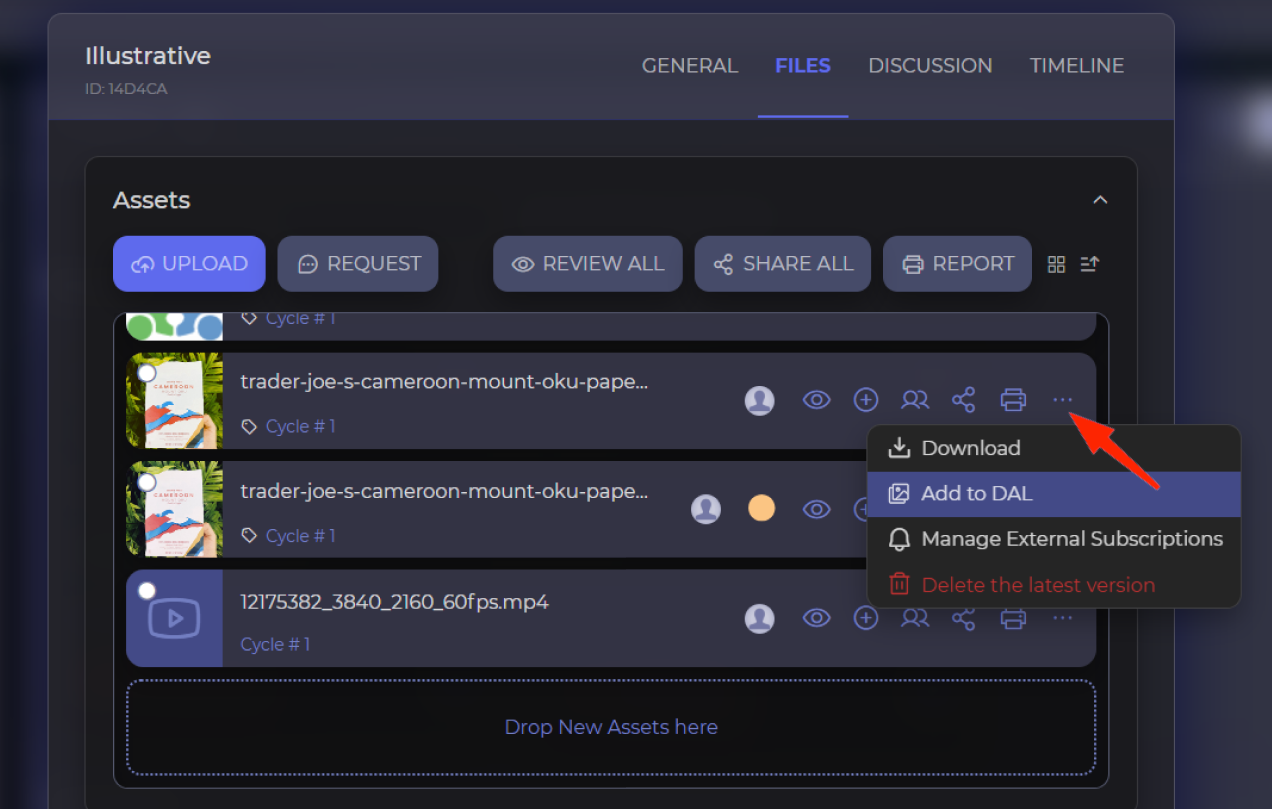Image resolution: width=1272 pixels, height=809 pixels.
Task: Select trader-joe asset without orange dot via circle
Action: point(147,373)
